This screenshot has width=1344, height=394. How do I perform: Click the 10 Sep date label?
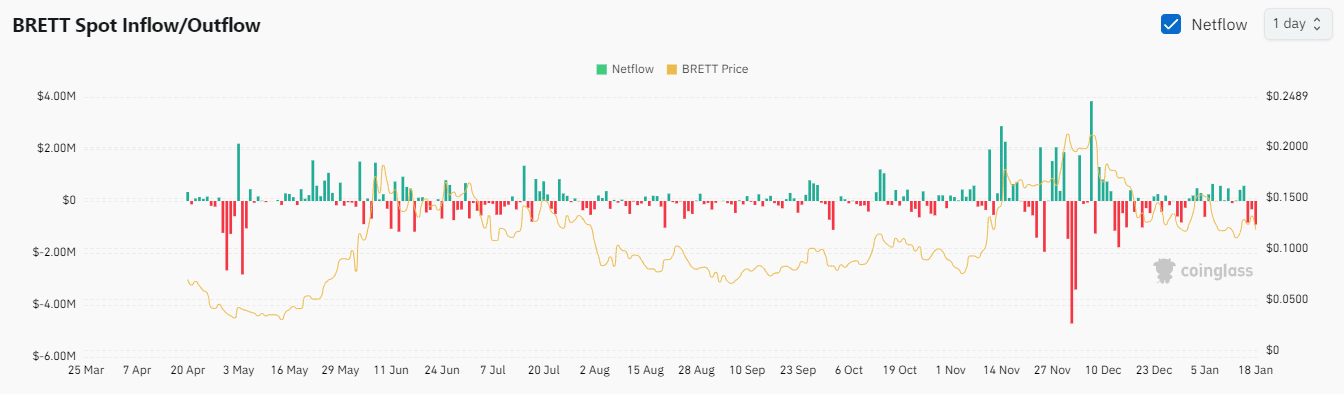748,370
